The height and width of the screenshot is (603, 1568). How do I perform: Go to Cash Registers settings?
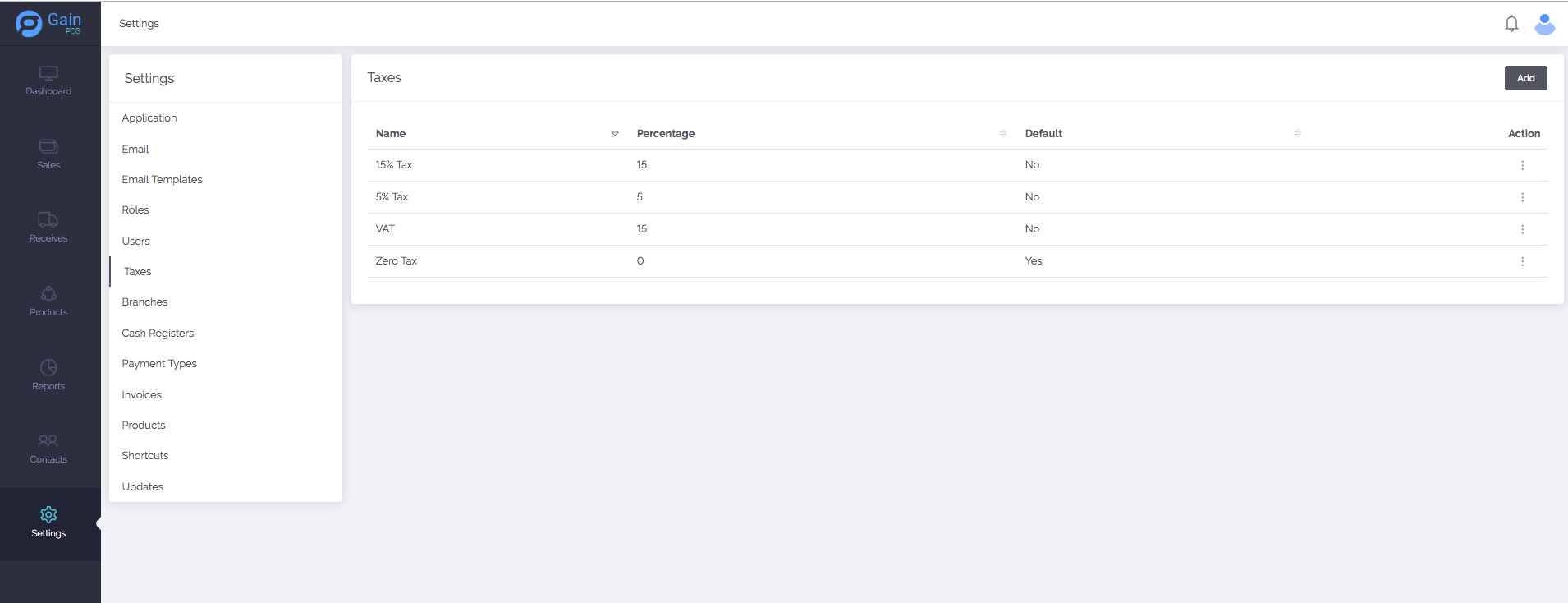(158, 334)
